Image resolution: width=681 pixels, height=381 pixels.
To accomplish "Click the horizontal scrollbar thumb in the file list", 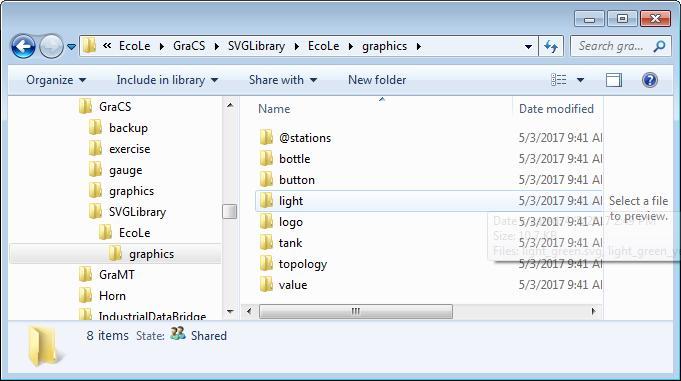I will click(356, 311).
